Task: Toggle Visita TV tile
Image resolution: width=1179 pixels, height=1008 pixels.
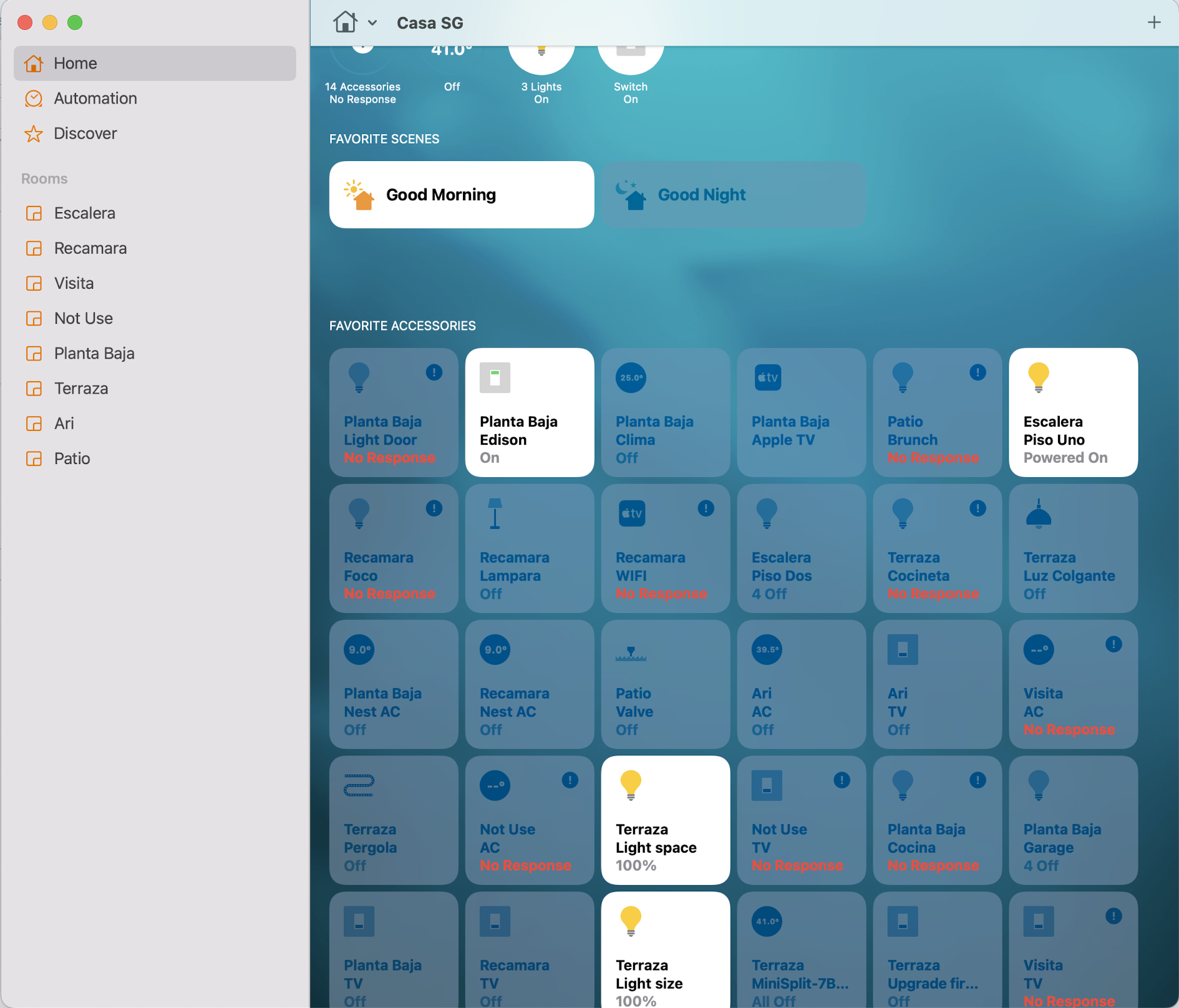Action: pos(1074,950)
